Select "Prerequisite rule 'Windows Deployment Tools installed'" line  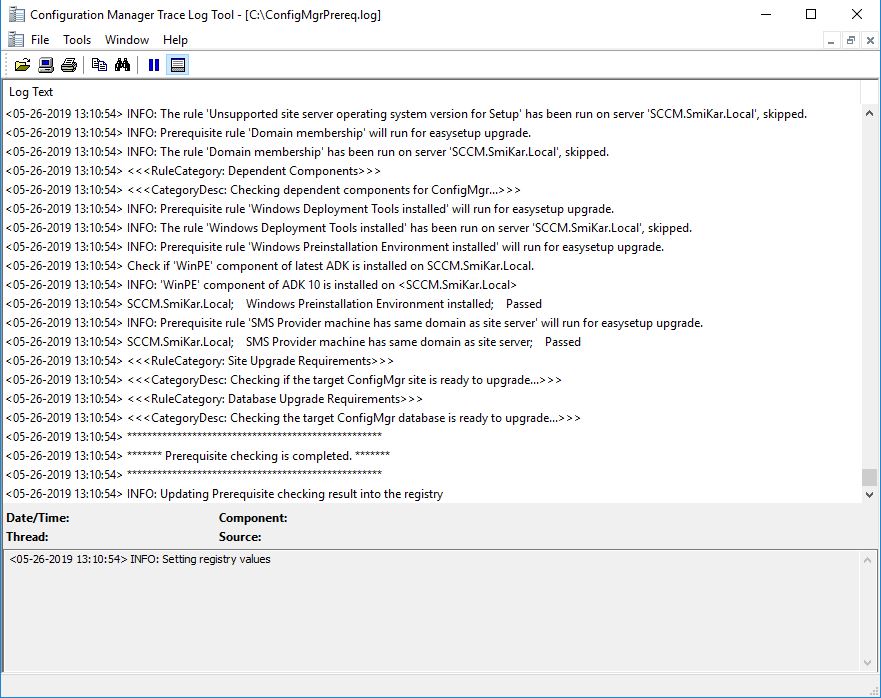(431, 209)
